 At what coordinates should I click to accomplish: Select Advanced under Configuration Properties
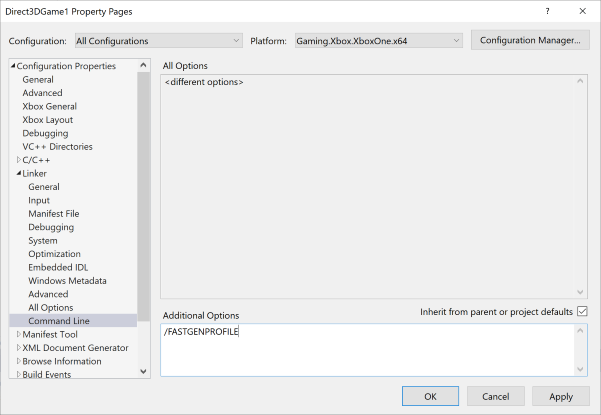coord(42,93)
